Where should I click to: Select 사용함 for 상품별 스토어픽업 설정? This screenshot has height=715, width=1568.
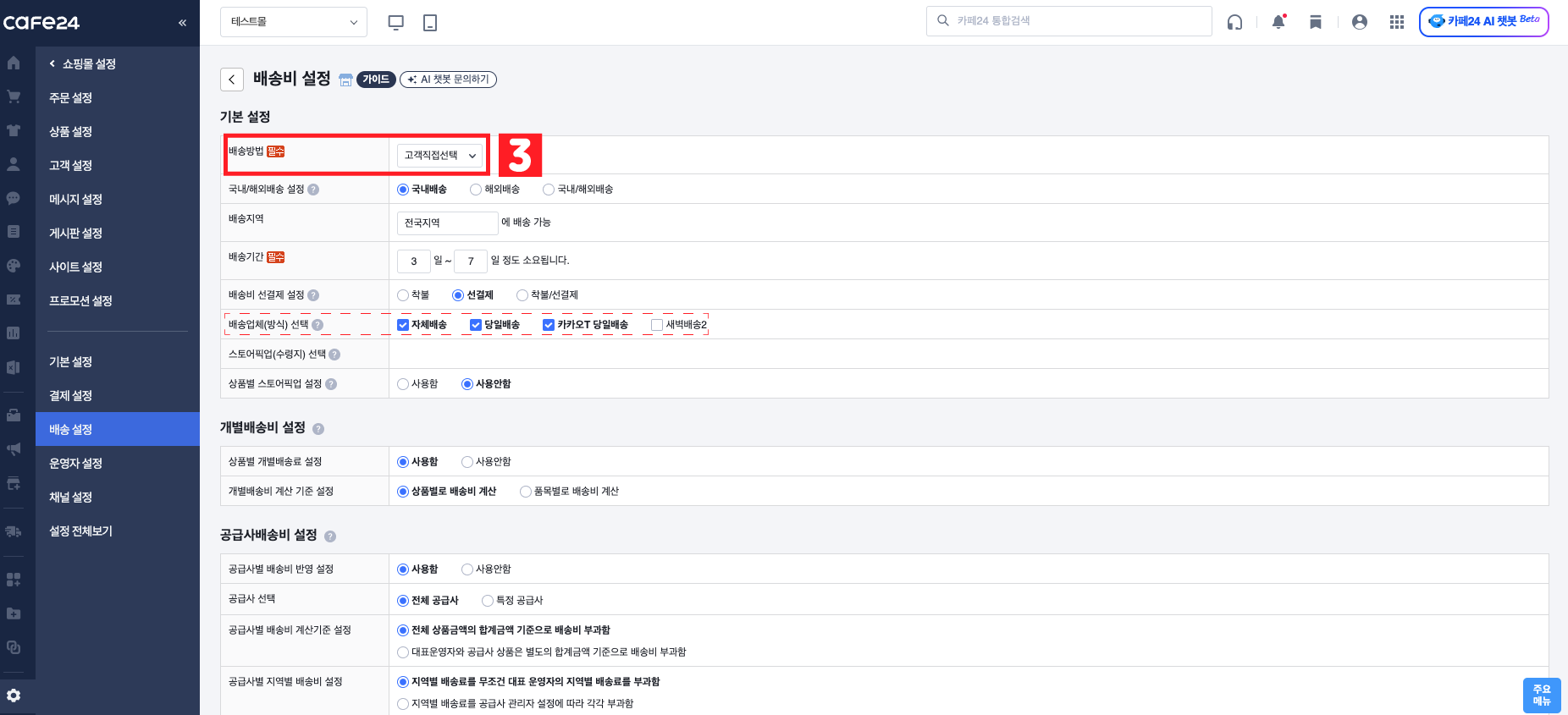(x=403, y=384)
